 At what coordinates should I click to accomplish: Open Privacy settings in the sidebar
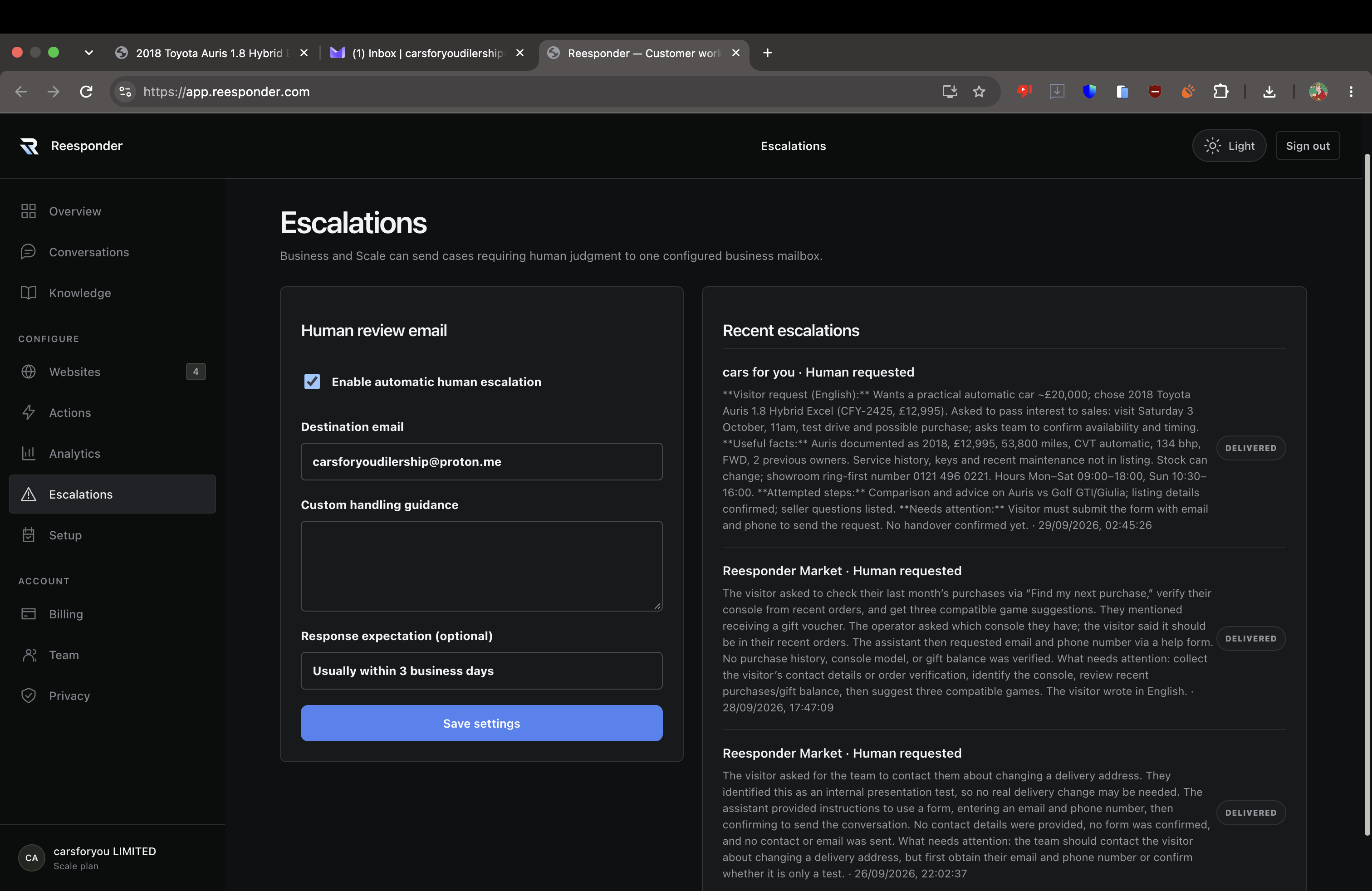113,695
